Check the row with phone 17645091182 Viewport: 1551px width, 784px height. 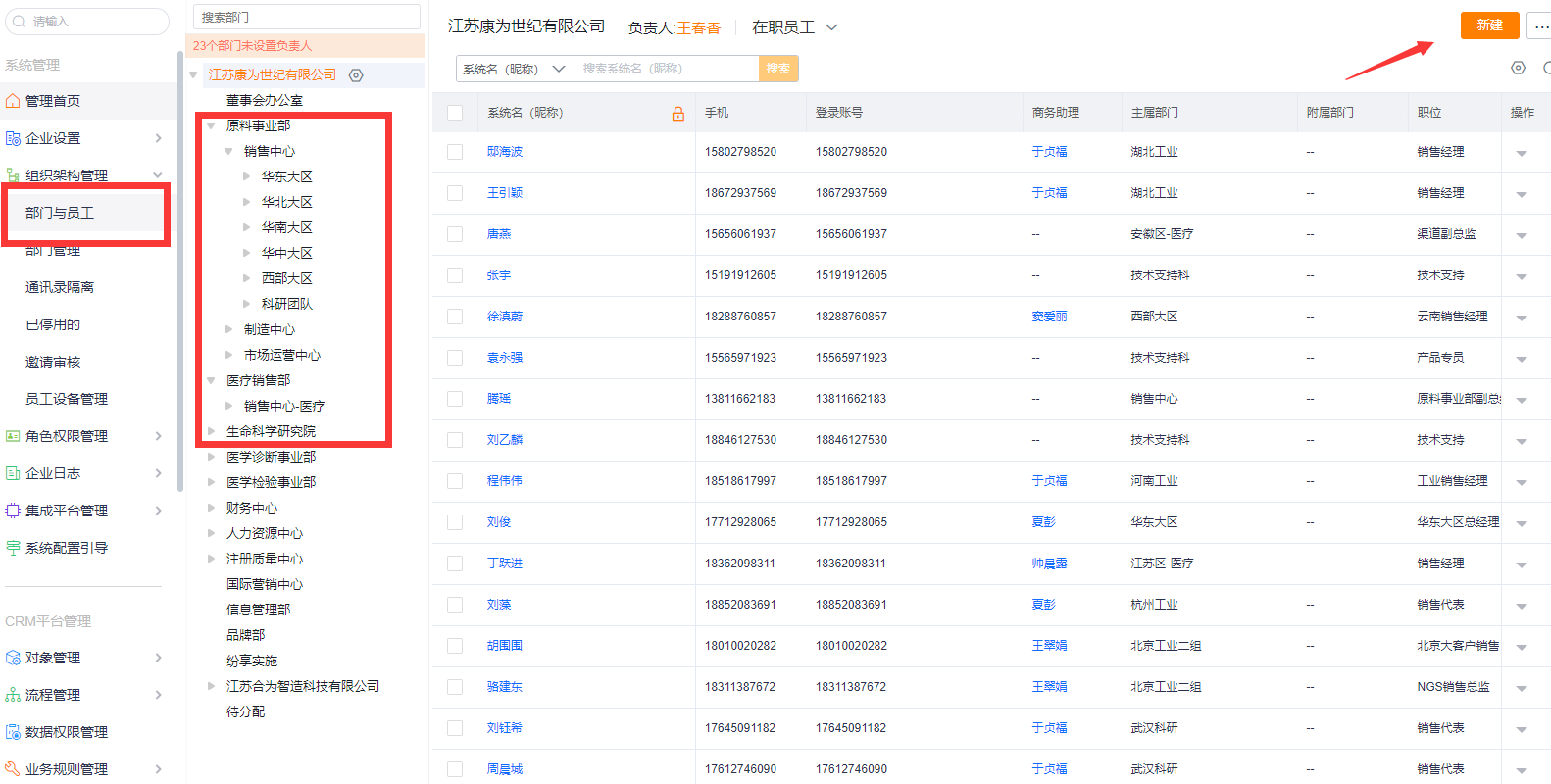coord(455,728)
